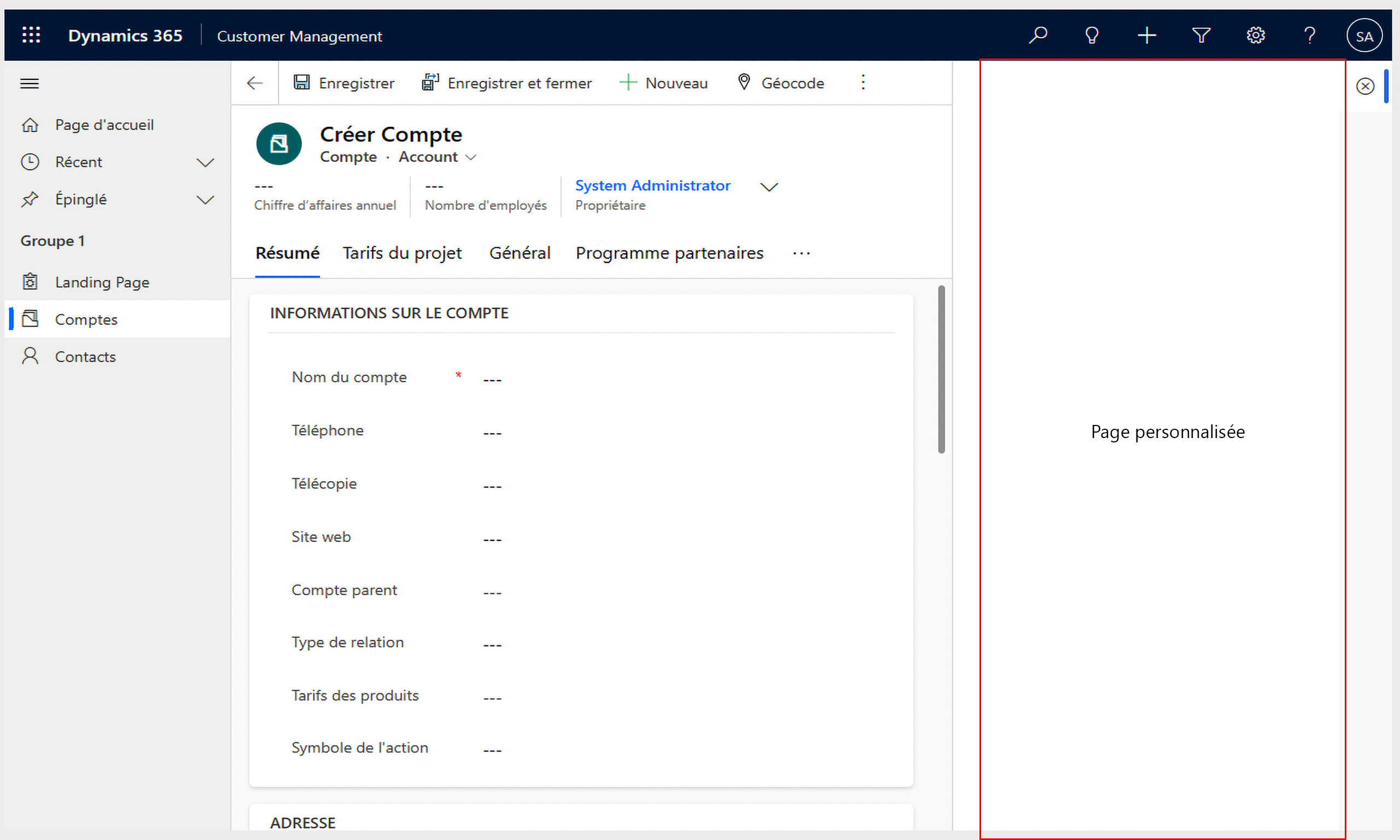Open the app launcher waffle icon
The width and height of the screenshot is (1400, 840).
point(31,35)
